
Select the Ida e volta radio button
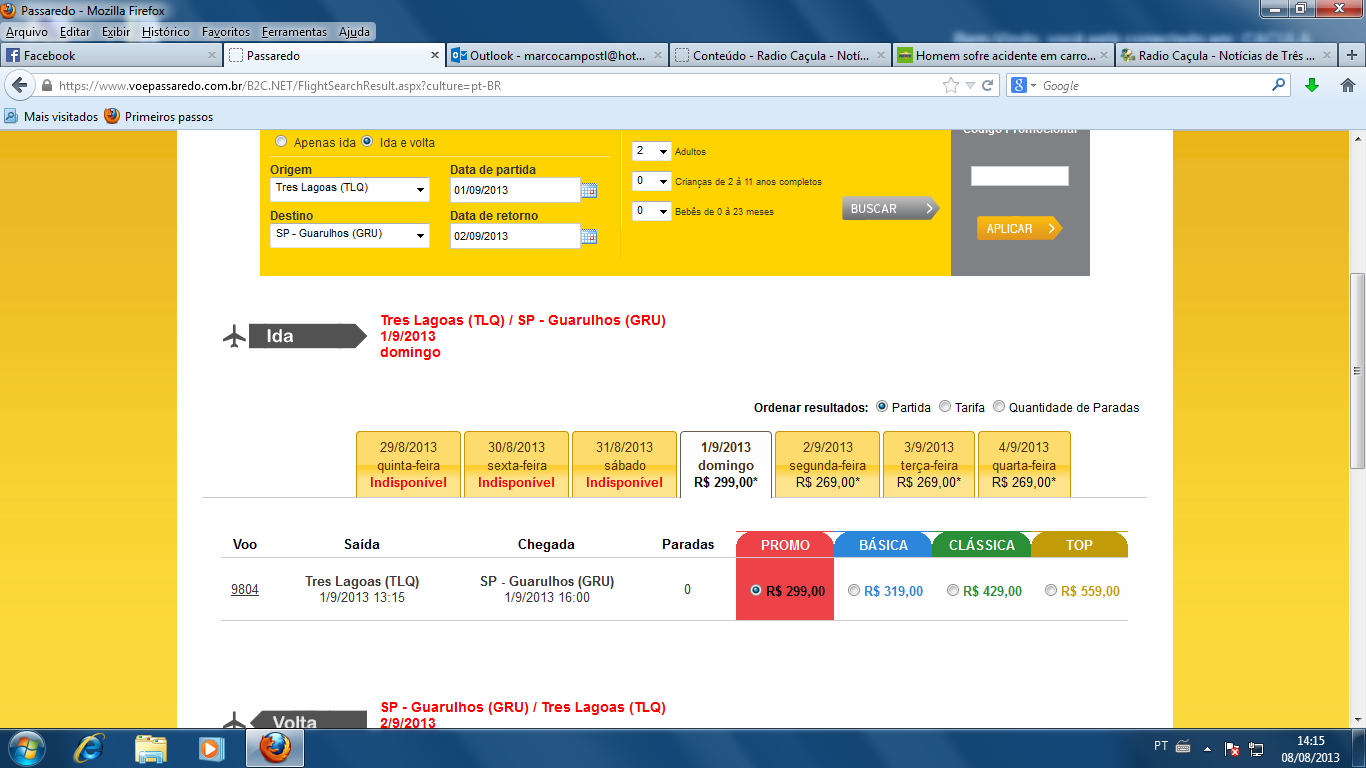[368, 142]
